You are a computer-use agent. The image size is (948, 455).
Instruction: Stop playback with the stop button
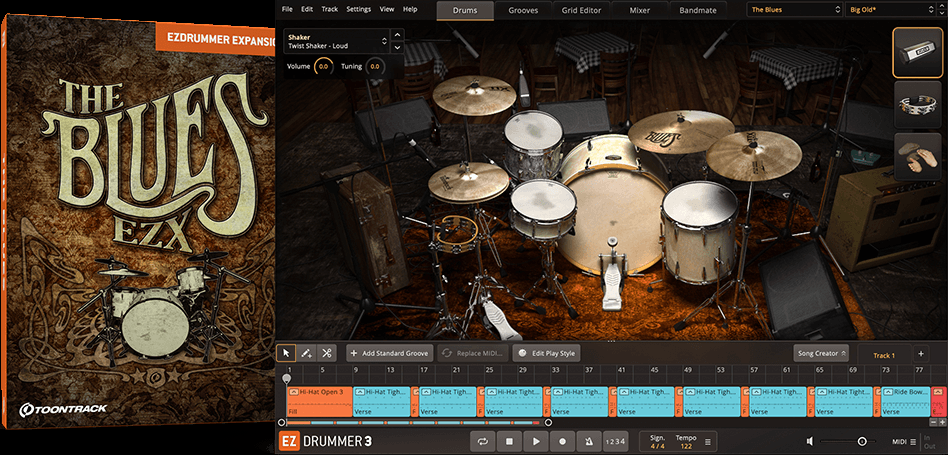click(509, 442)
